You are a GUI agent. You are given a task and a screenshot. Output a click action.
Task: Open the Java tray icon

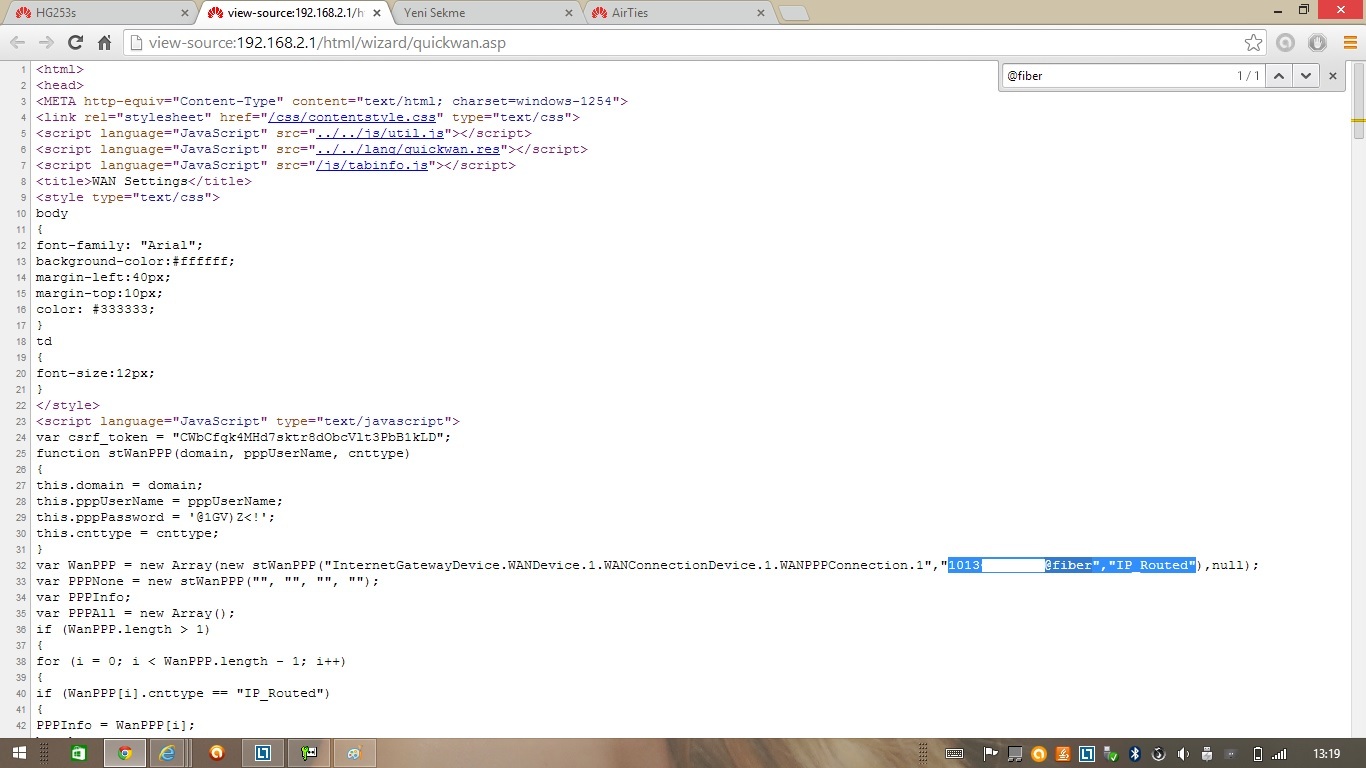1064,754
